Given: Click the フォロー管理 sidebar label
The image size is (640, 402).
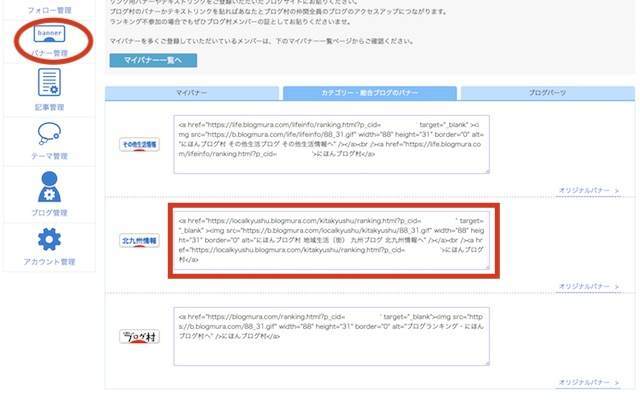Looking at the screenshot, I should 49,10.
